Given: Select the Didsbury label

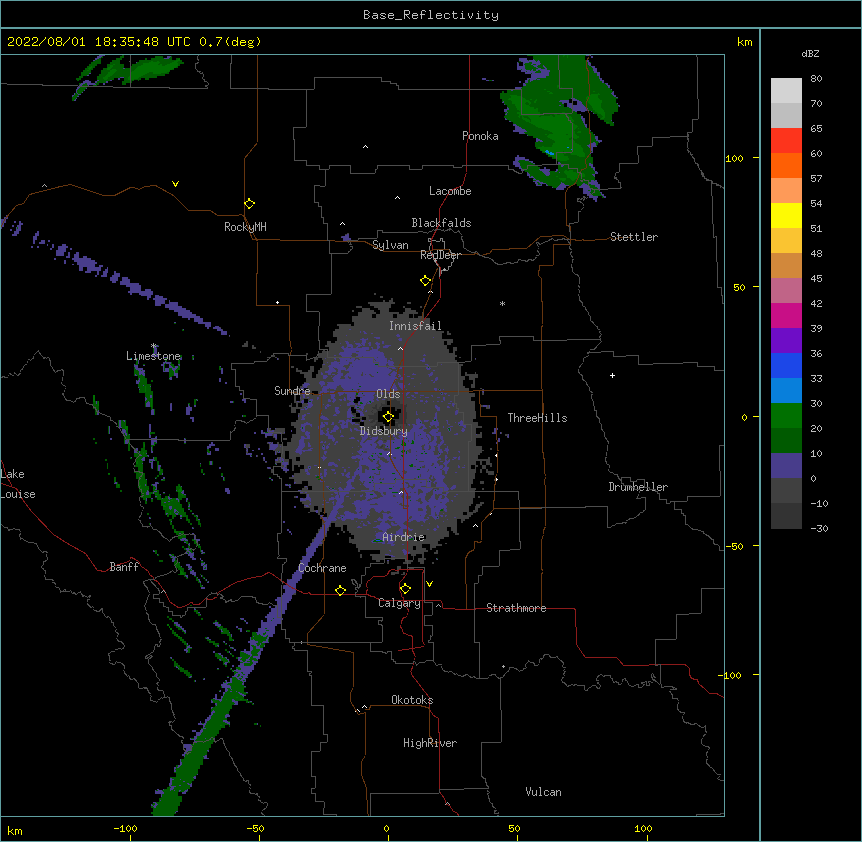Looking at the screenshot, I should click(x=384, y=431).
